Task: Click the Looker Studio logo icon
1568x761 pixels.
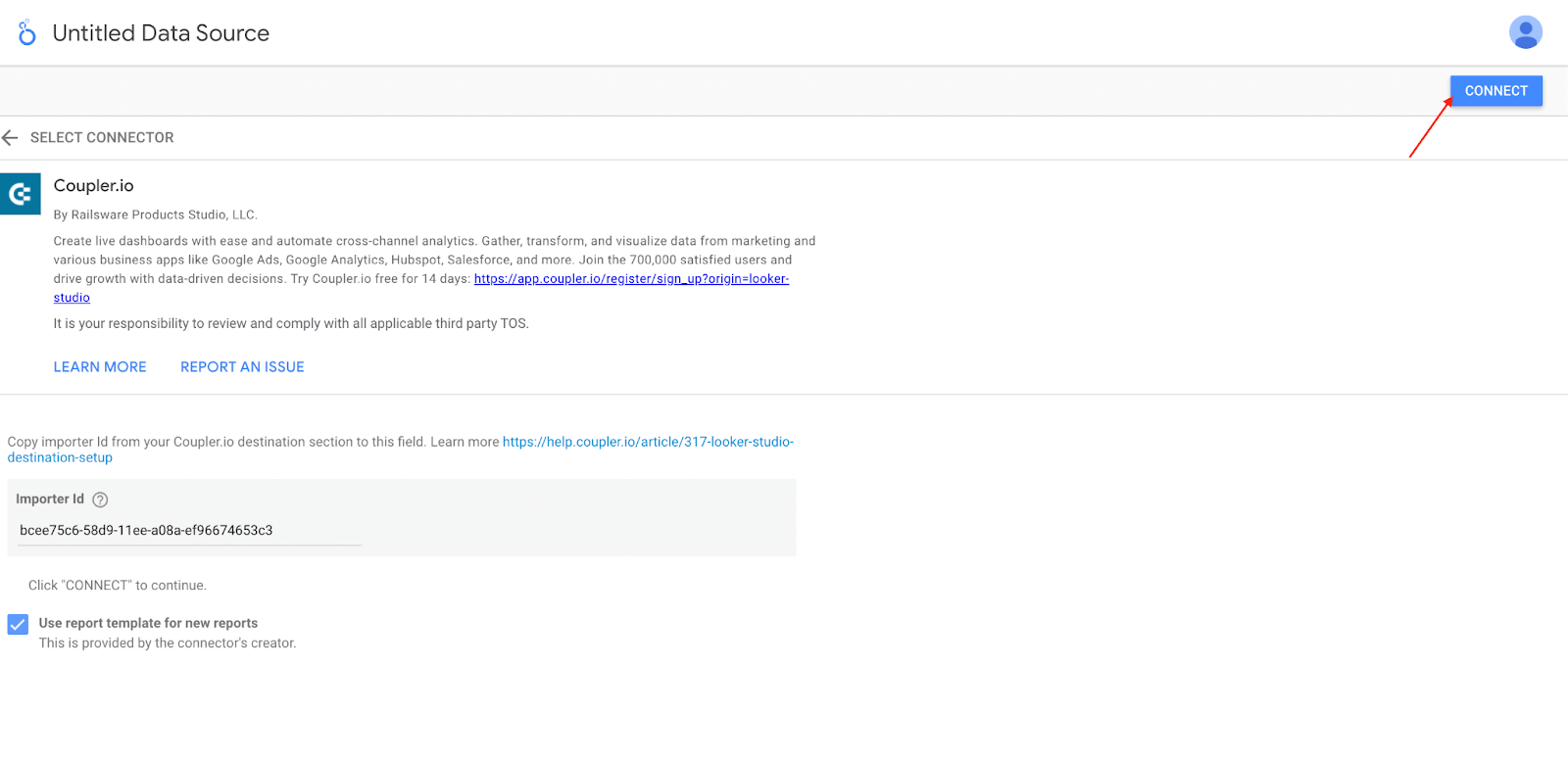Action: tap(27, 32)
